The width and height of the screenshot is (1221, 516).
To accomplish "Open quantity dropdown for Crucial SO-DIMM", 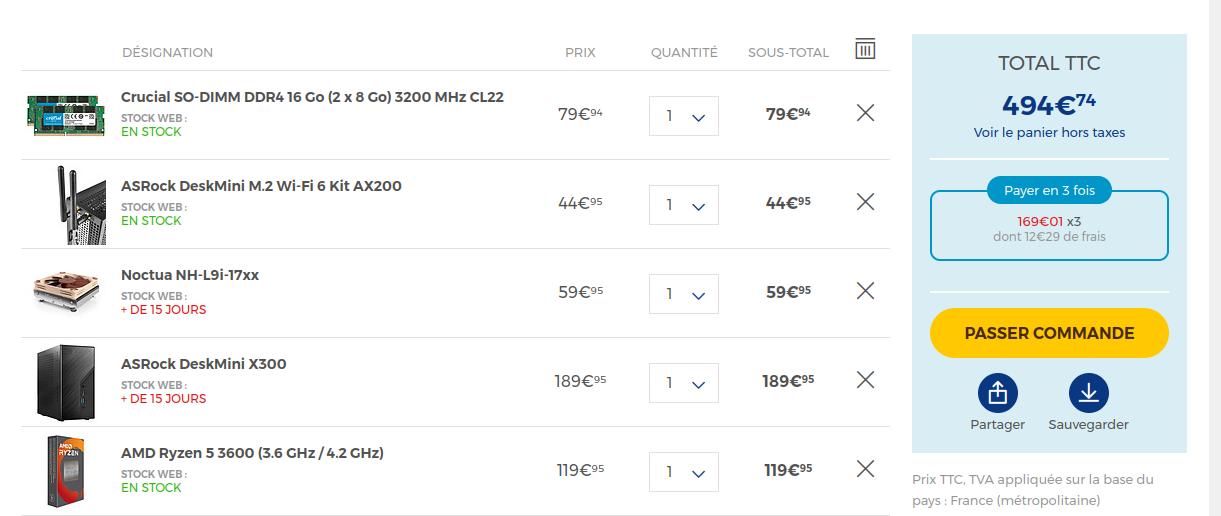I will click(x=684, y=116).
